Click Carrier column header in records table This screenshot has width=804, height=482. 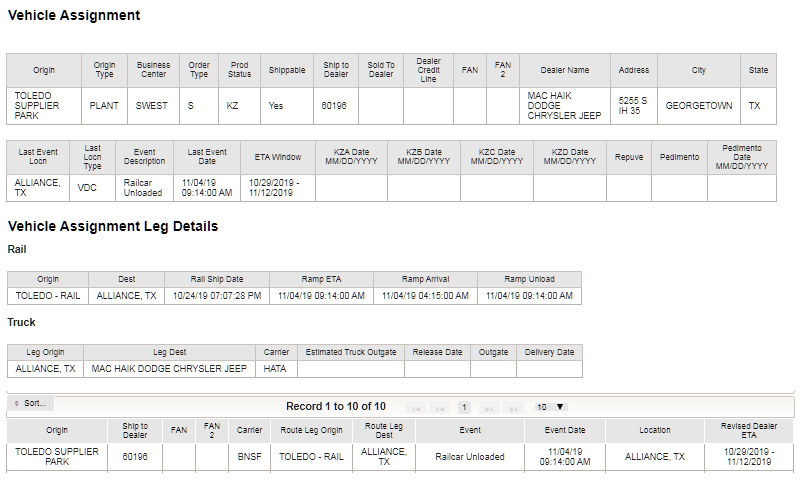point(249,431)
